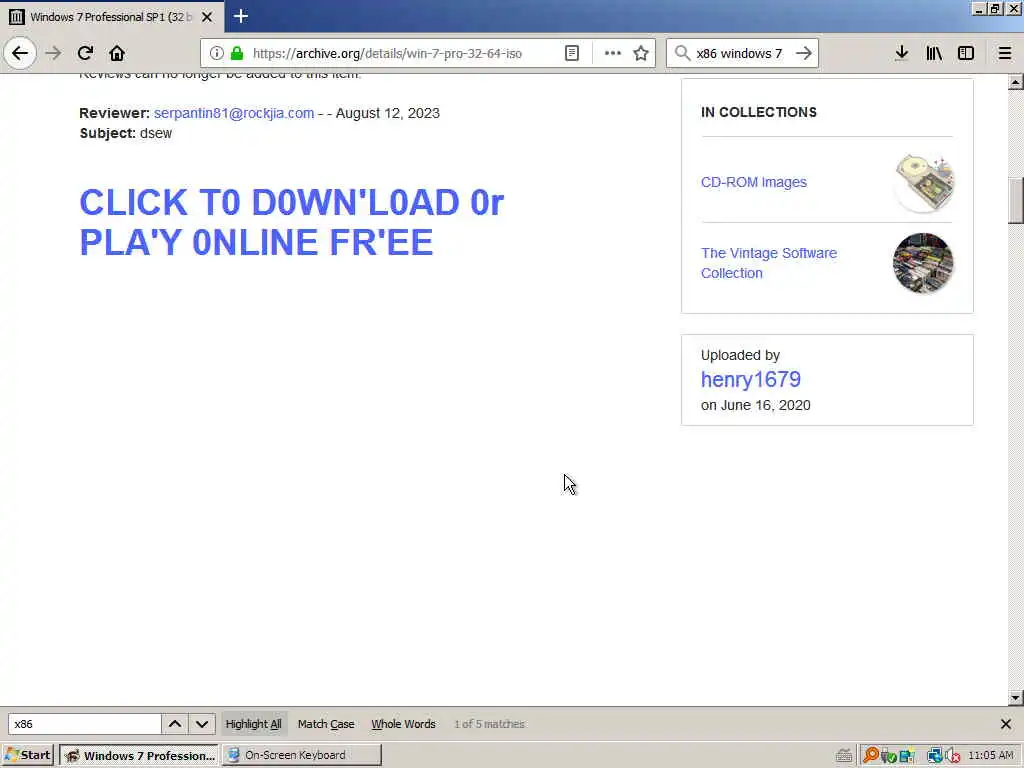Click the IN COLLECTIONS heading
The width and height of the screenshot is (1024, 768).
point(759,112)
